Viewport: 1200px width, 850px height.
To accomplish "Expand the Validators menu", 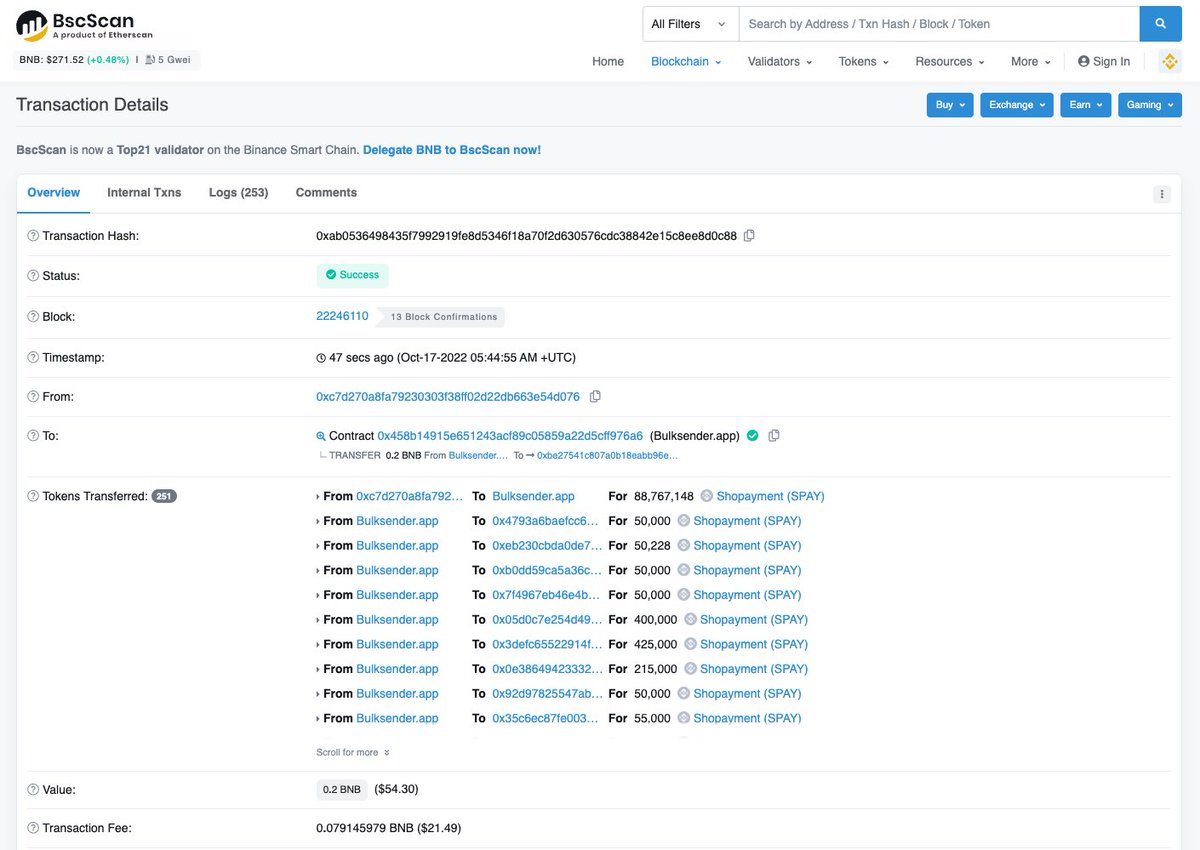I will [779, 62].
